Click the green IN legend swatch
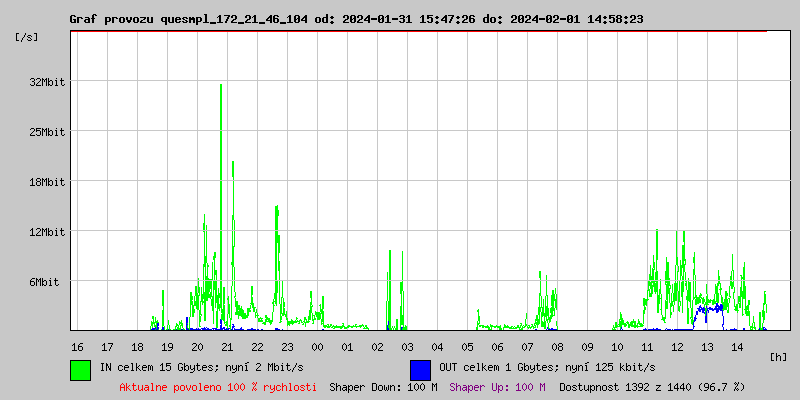Screen dimensions: 800x400 [80, 369]
